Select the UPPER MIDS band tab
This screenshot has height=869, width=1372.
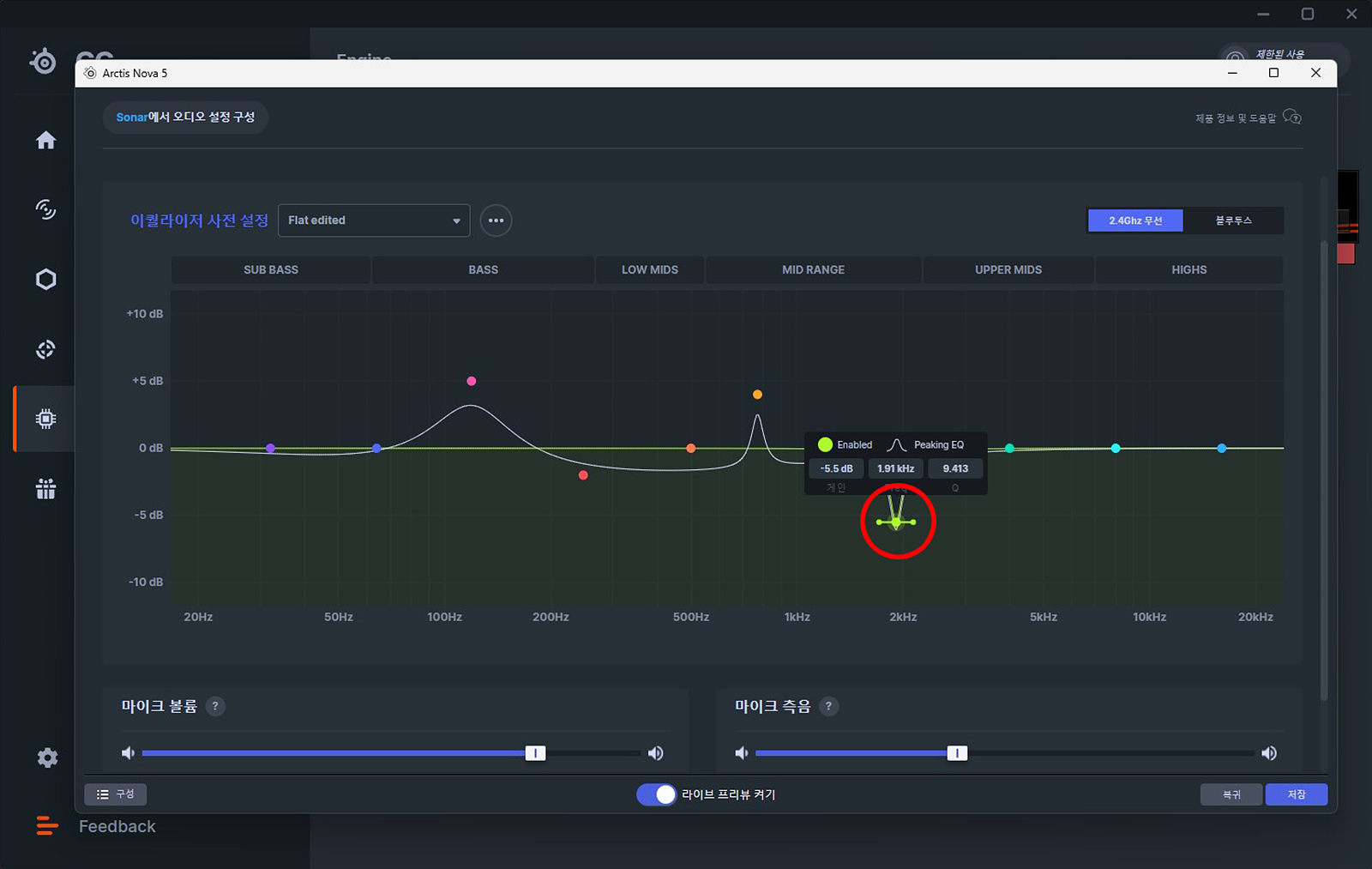1008,269
